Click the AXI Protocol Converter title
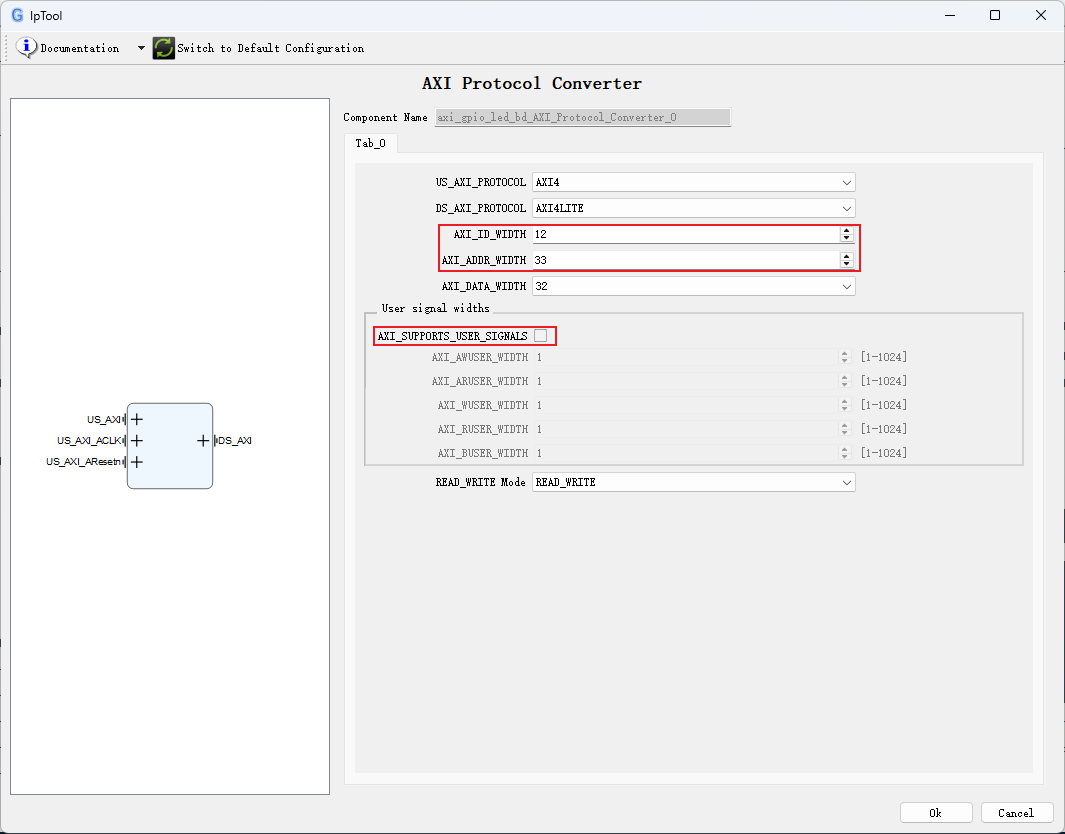1065x834 pixels. [532, 84]
